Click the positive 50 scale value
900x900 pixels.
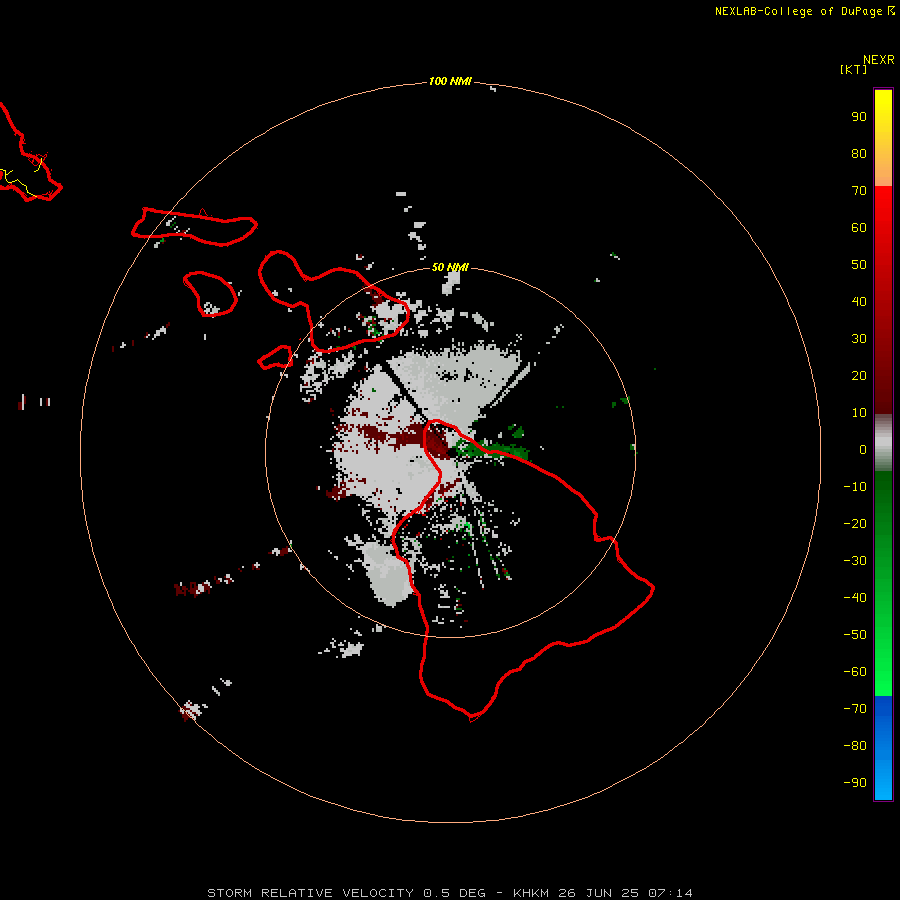[x=859, y=265]
